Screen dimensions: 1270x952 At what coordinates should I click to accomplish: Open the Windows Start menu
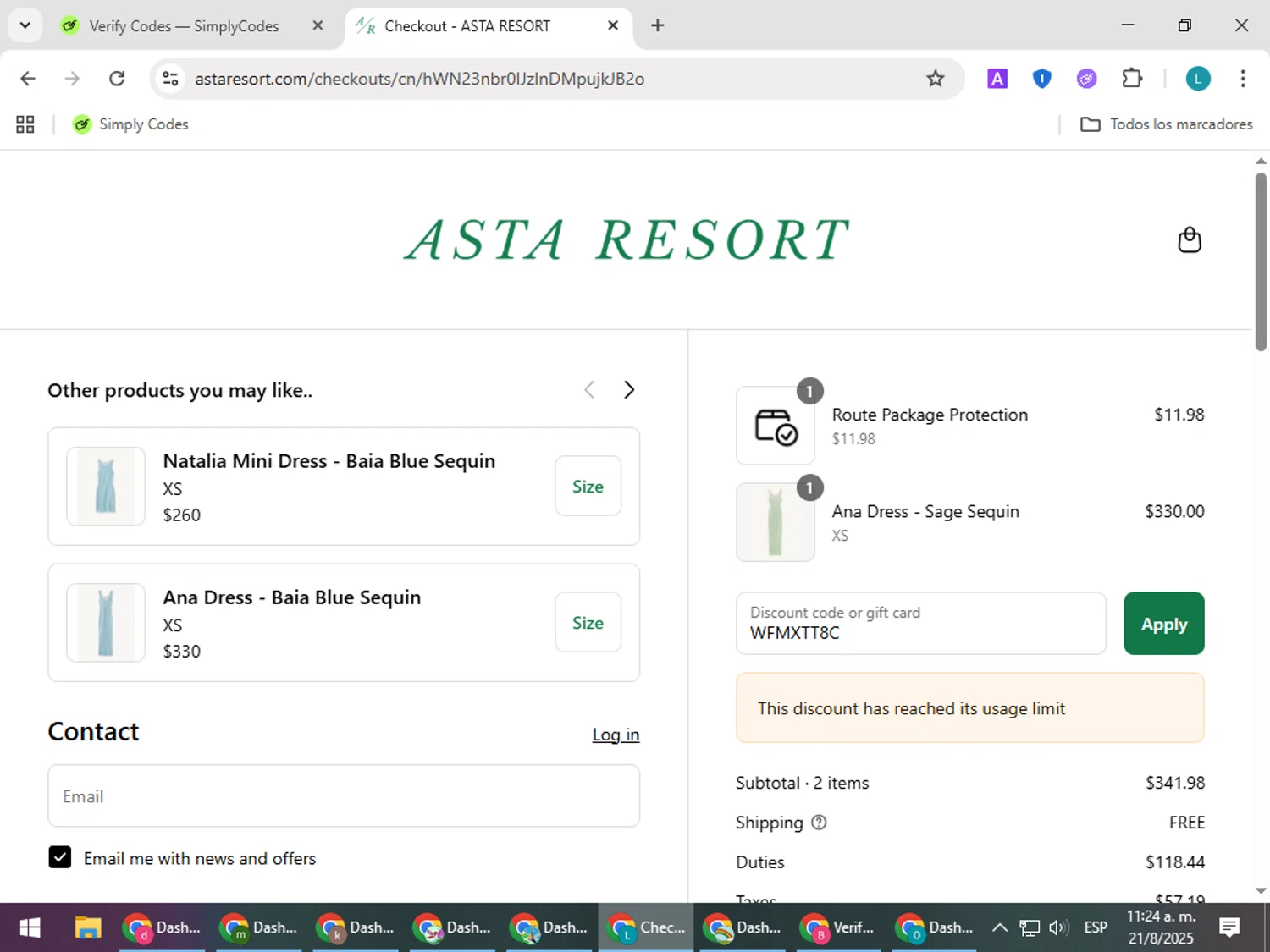click(x=30, y=927)
